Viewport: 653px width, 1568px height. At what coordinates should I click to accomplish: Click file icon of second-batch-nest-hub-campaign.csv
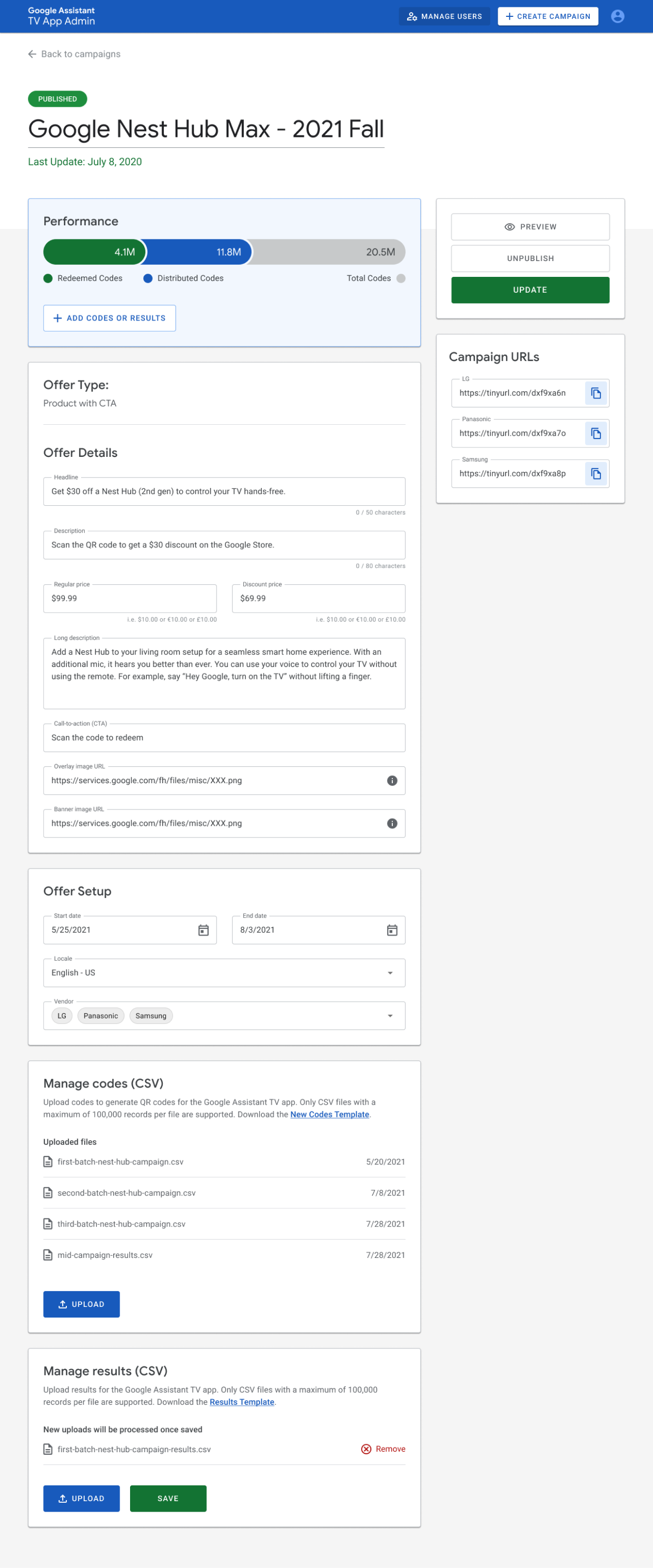point(47,1193)
